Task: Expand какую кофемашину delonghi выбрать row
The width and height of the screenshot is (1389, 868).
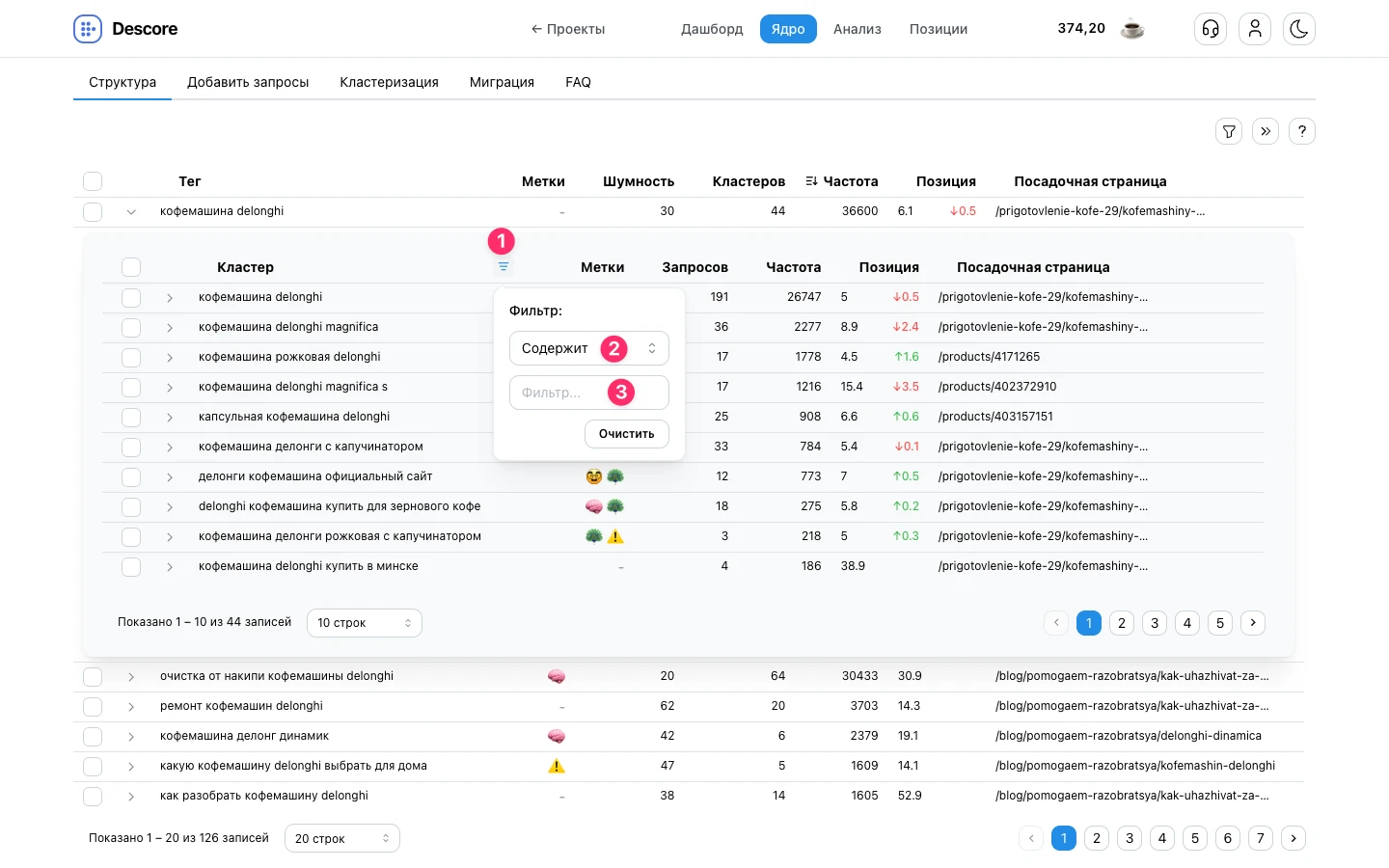Action: pos(131,766)
